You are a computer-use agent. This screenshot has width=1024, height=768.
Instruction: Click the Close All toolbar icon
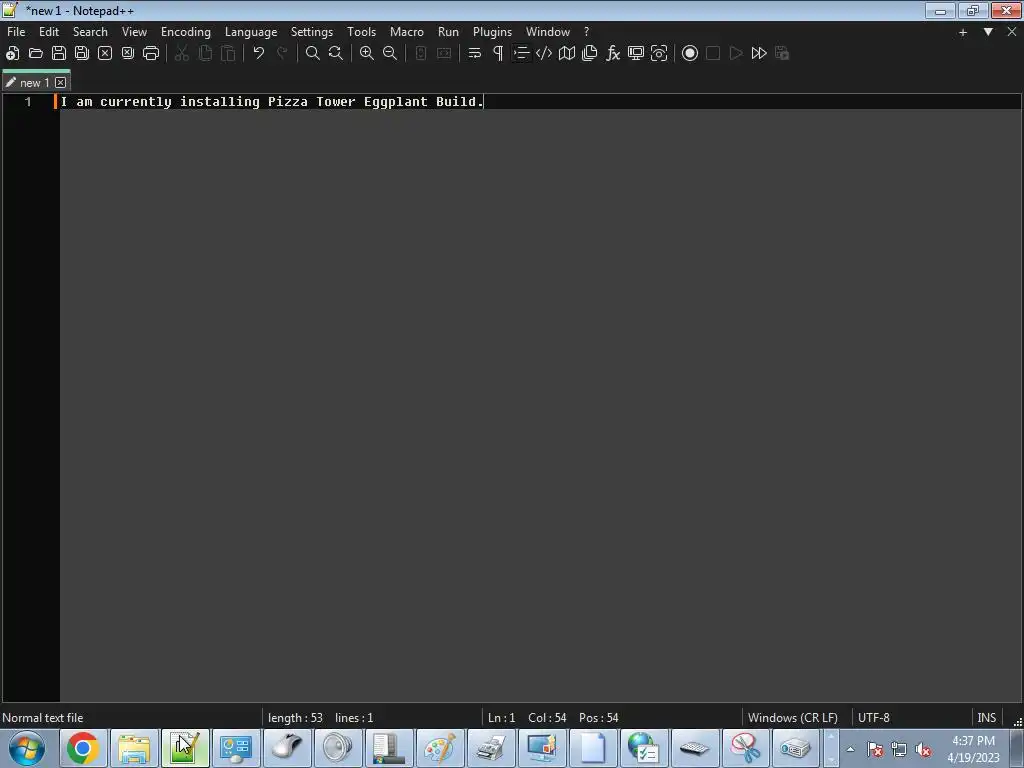128,54
